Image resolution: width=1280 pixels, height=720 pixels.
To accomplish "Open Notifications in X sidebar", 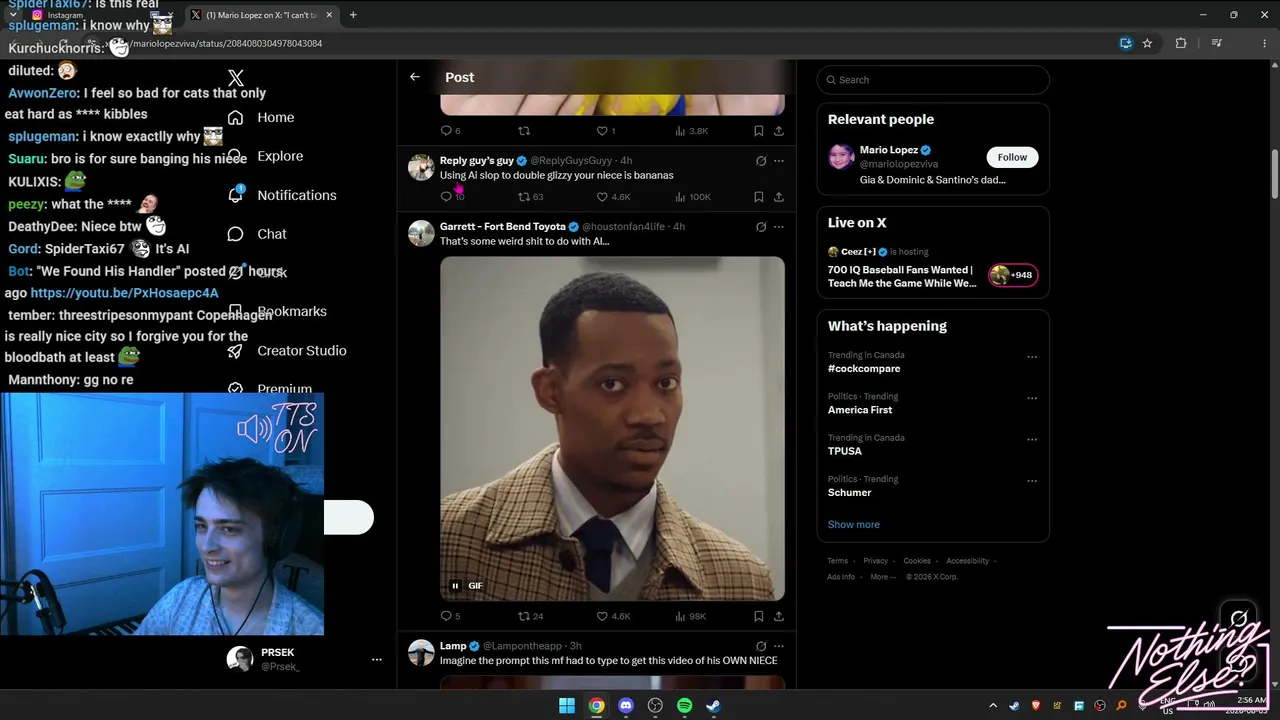I will tap(282, 195).
